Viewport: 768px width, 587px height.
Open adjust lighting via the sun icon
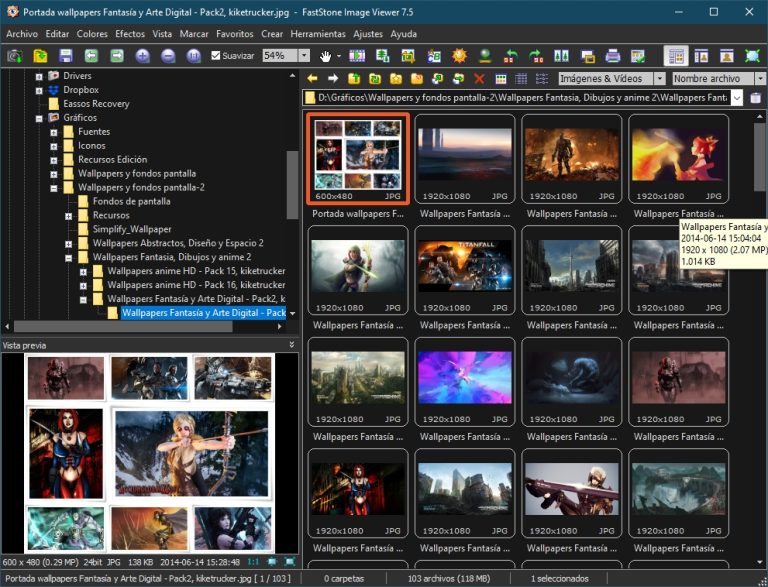click(459, 56)
